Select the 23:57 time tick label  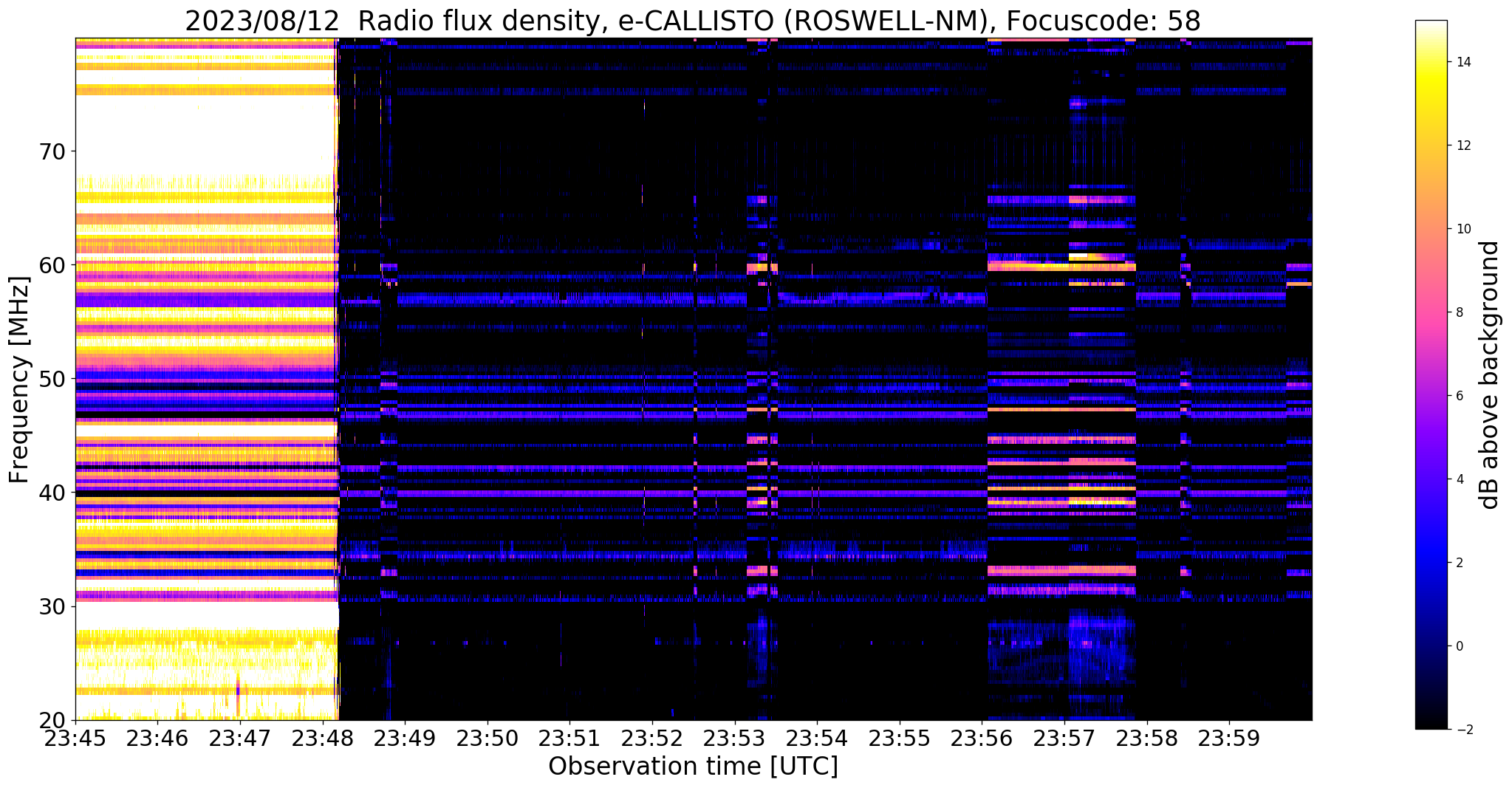pos(1064,738)
